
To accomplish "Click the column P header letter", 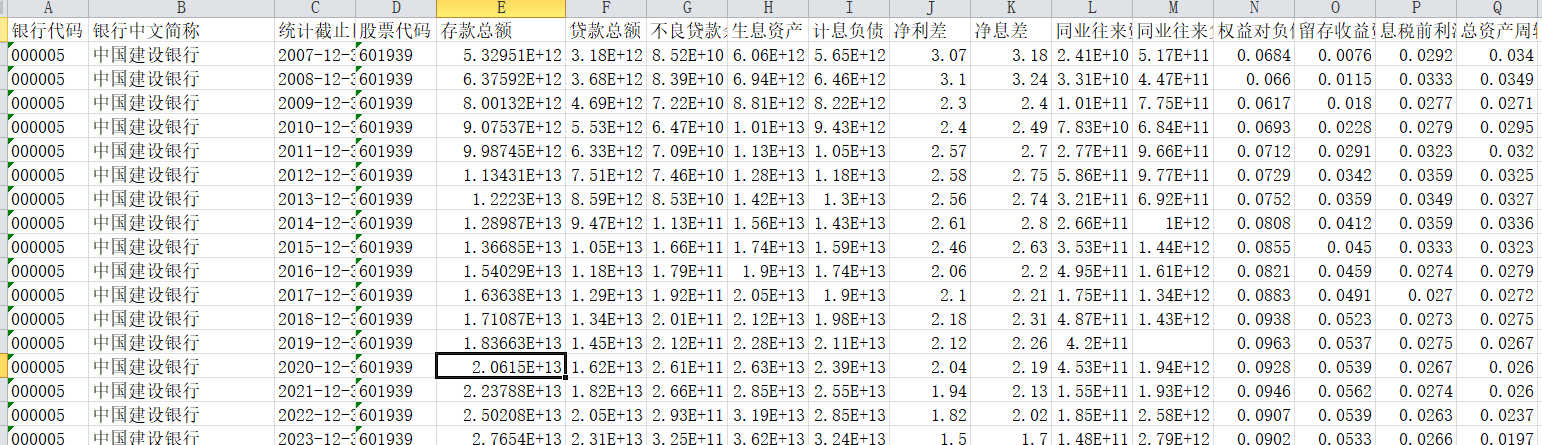I will (1416, 9).
